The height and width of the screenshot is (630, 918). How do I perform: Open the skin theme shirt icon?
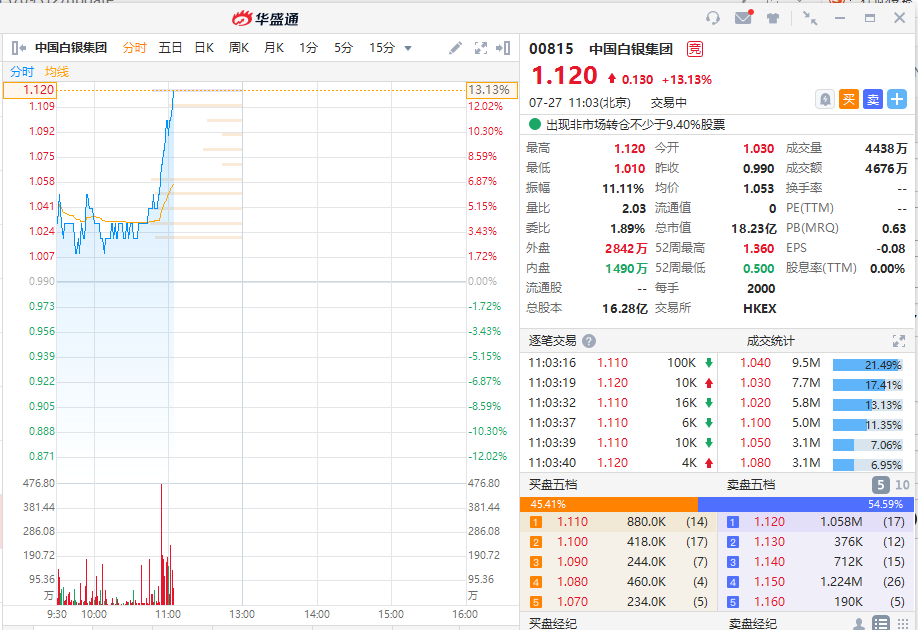773,18
